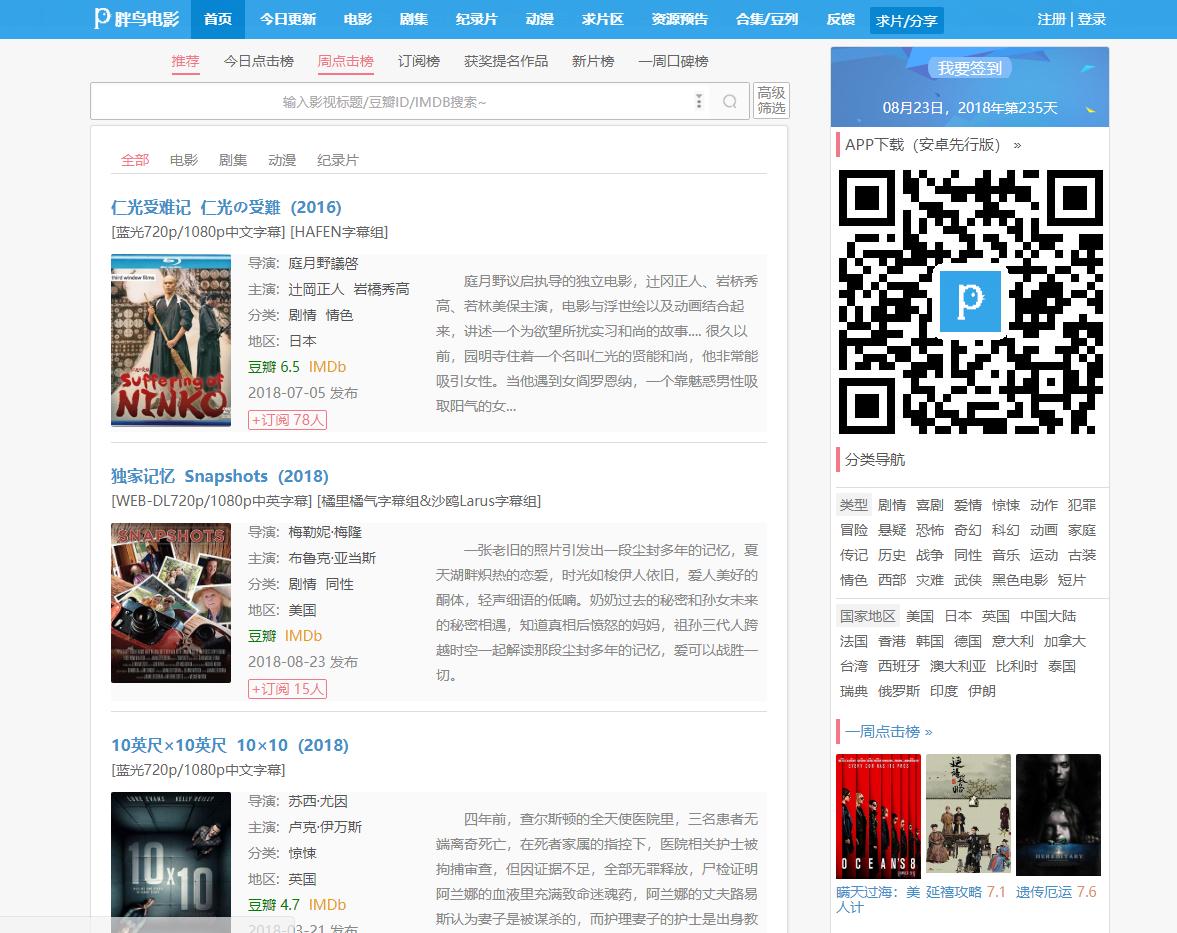Filter by region 伊朗 in sidebar
This screenshot has height=933, width=1177.
point(982,691)
